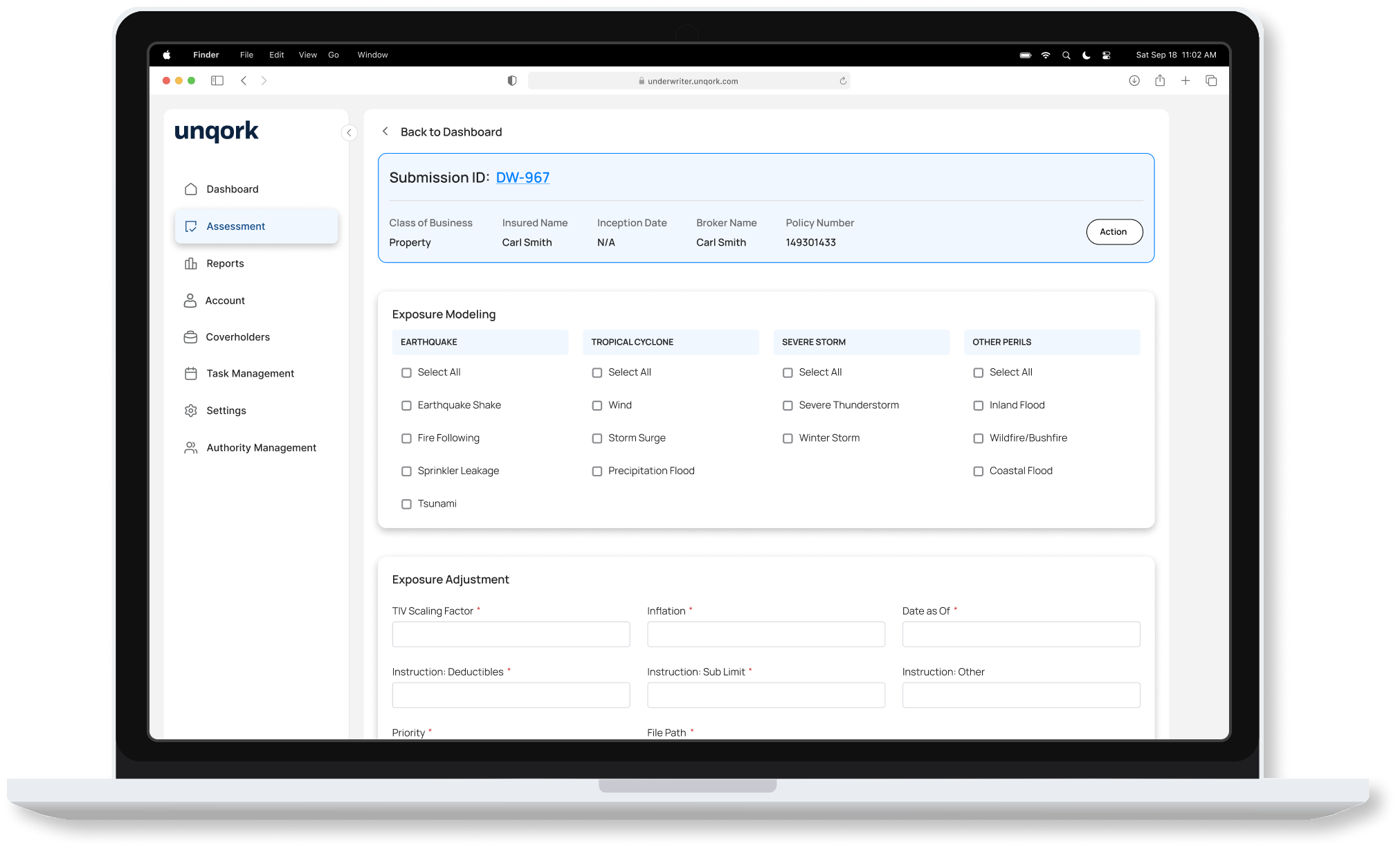The width and height of the screenshot is (1400, 848).
Task: Reload the page using the refresh icon
Action: click(843, 81)
